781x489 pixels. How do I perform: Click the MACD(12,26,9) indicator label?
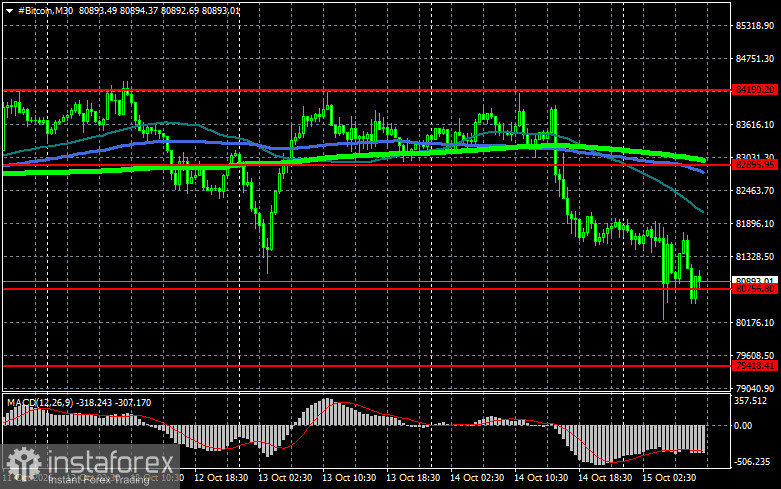click(x=38, y=402)
